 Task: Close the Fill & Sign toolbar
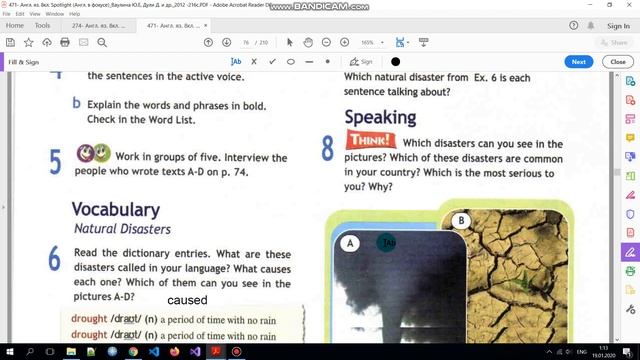(618, 62)
